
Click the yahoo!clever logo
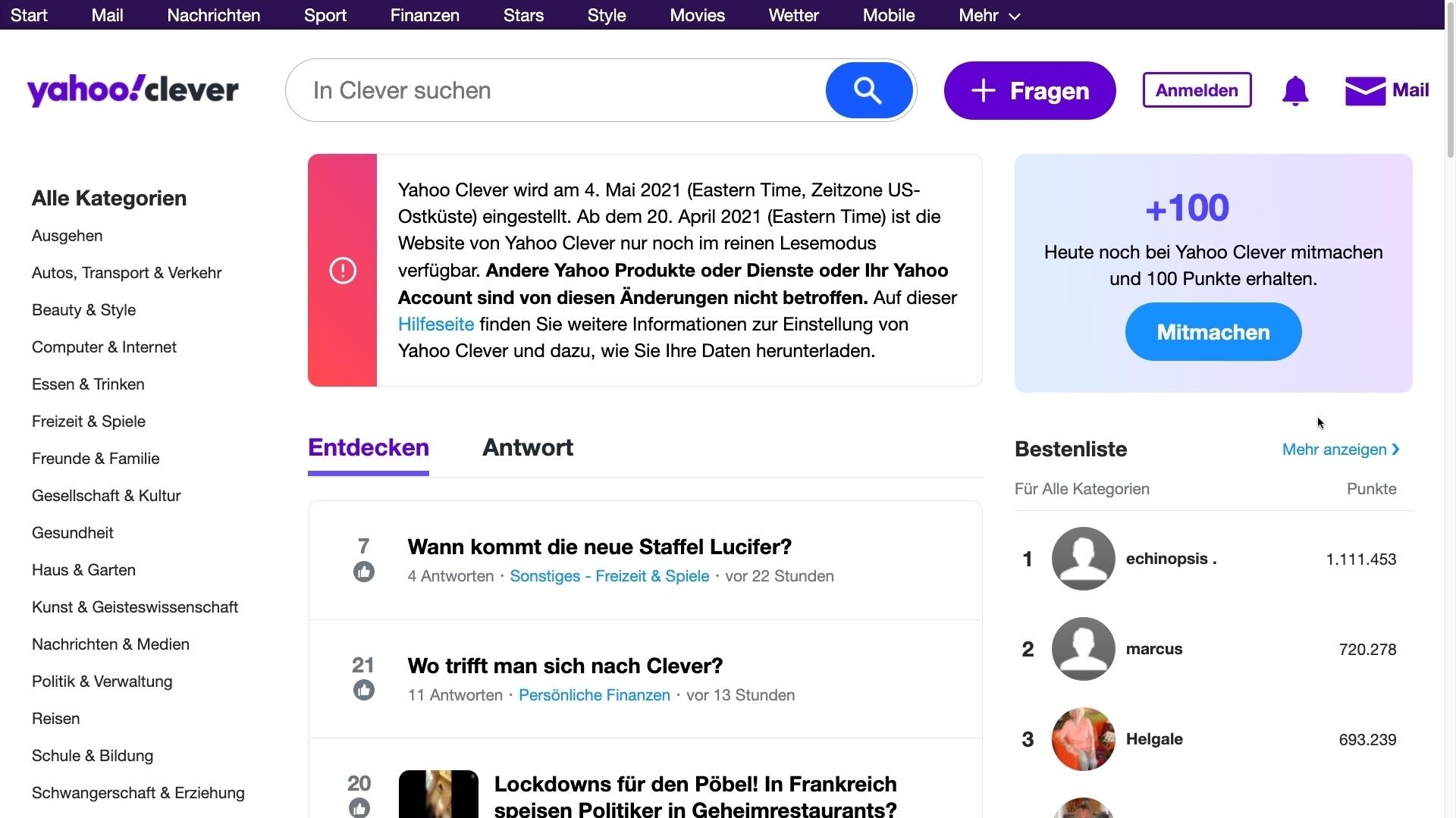coord(133,90)
